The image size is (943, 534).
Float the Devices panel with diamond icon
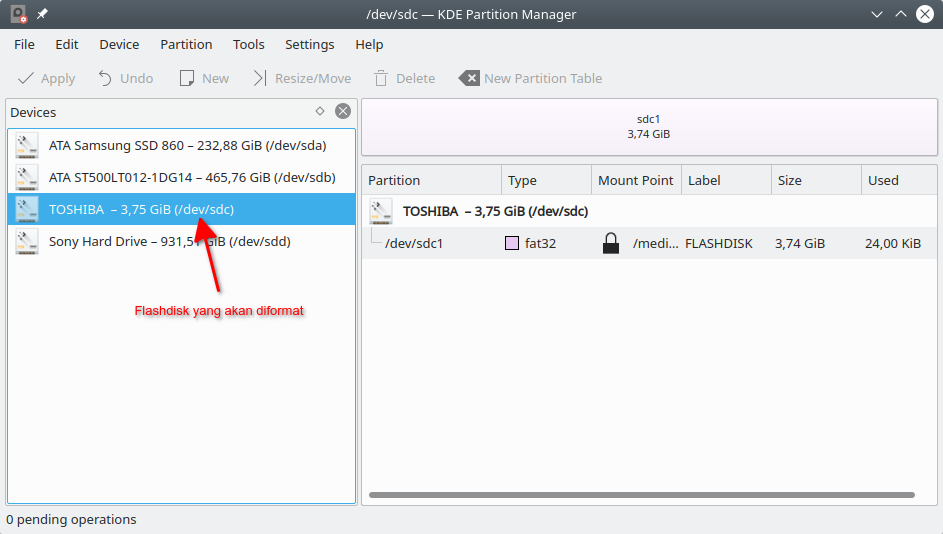click(x=320, y=112)
